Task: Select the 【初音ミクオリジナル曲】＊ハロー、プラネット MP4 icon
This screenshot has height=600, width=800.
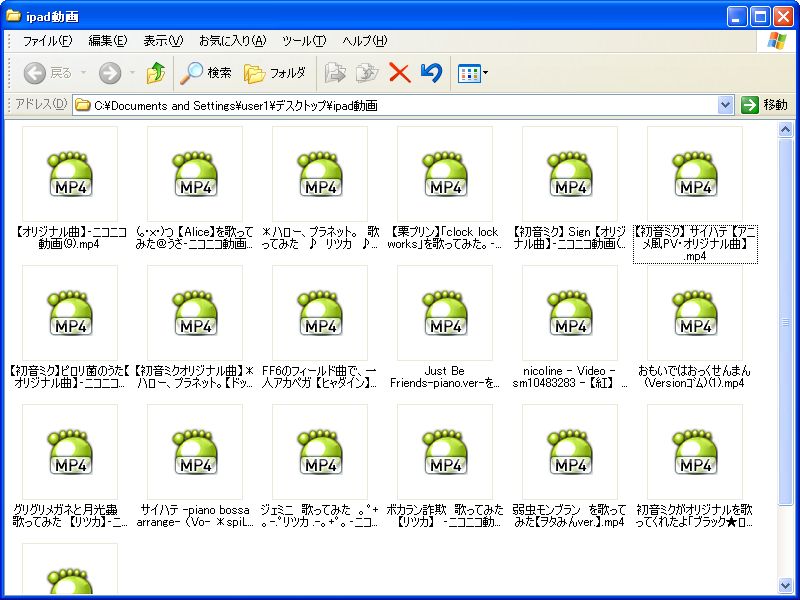Action: click(x=195, y=313)
